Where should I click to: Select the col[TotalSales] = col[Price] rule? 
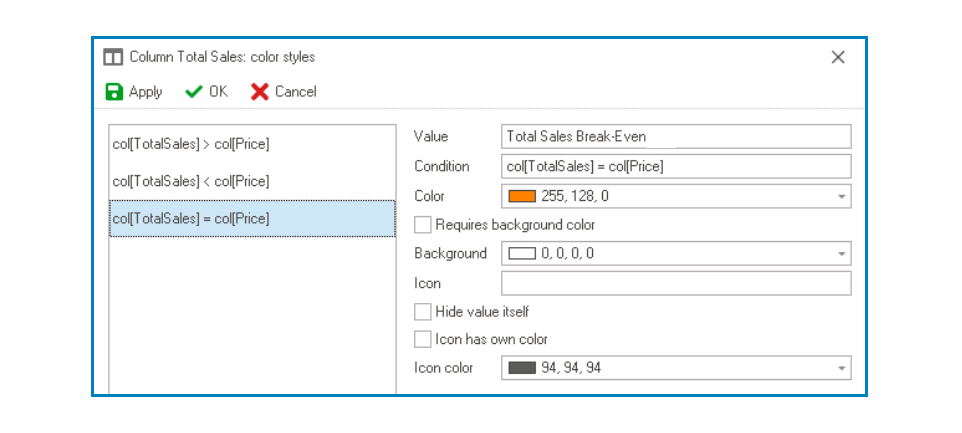190,218
